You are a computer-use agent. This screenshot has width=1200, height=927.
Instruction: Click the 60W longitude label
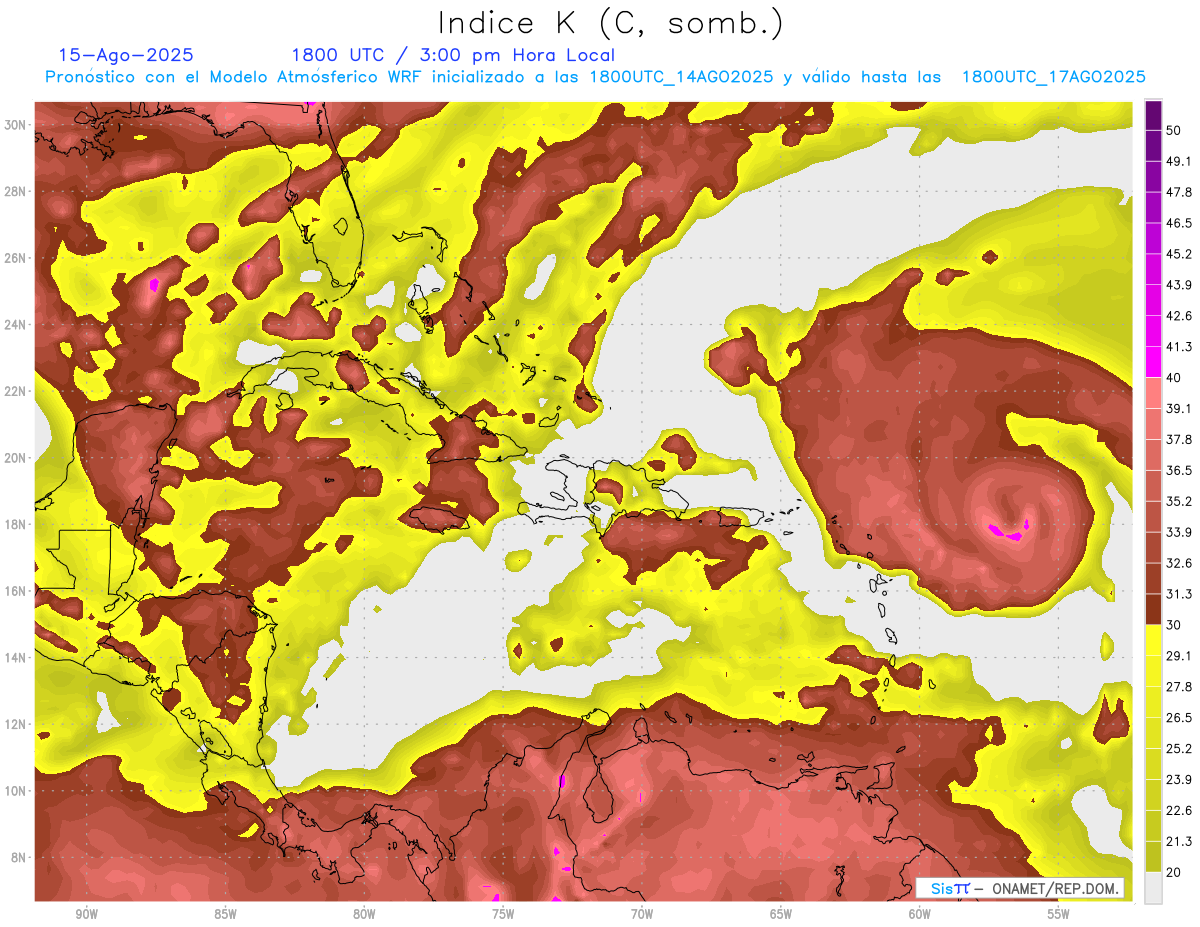[920, 914]
